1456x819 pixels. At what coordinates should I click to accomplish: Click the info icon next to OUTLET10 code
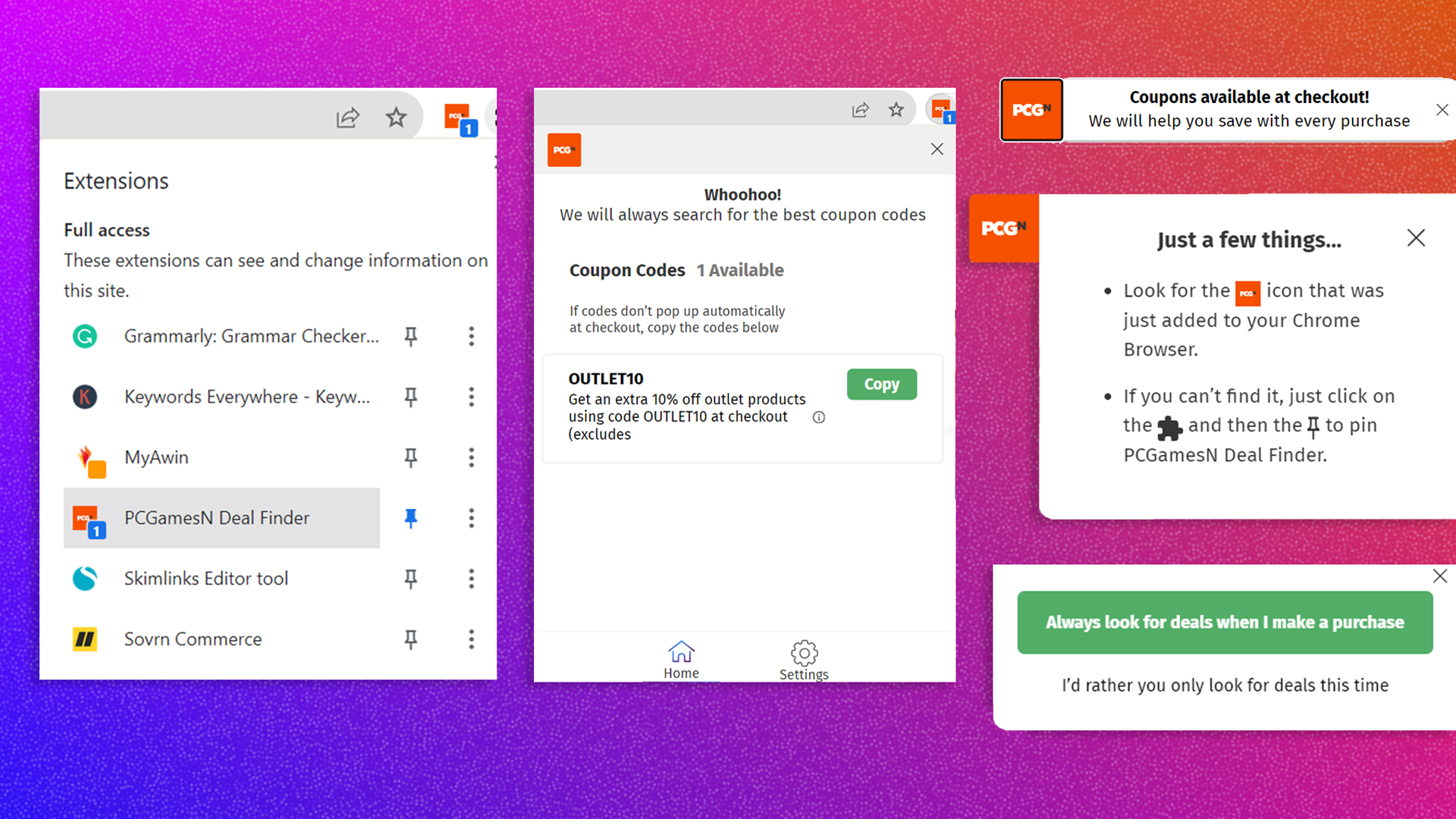click(820, 417)
